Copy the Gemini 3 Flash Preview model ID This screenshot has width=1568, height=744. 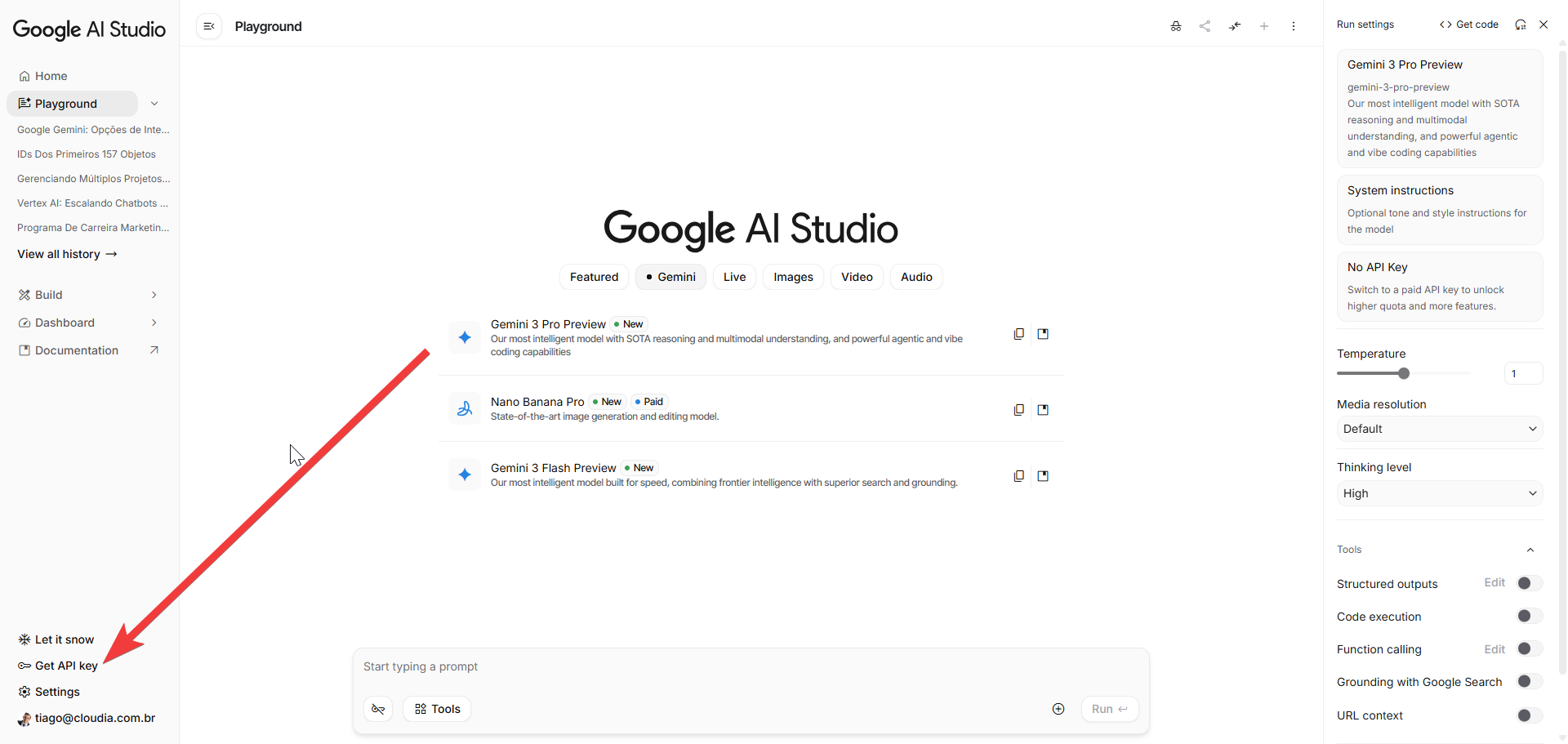tap(1019, 476)
